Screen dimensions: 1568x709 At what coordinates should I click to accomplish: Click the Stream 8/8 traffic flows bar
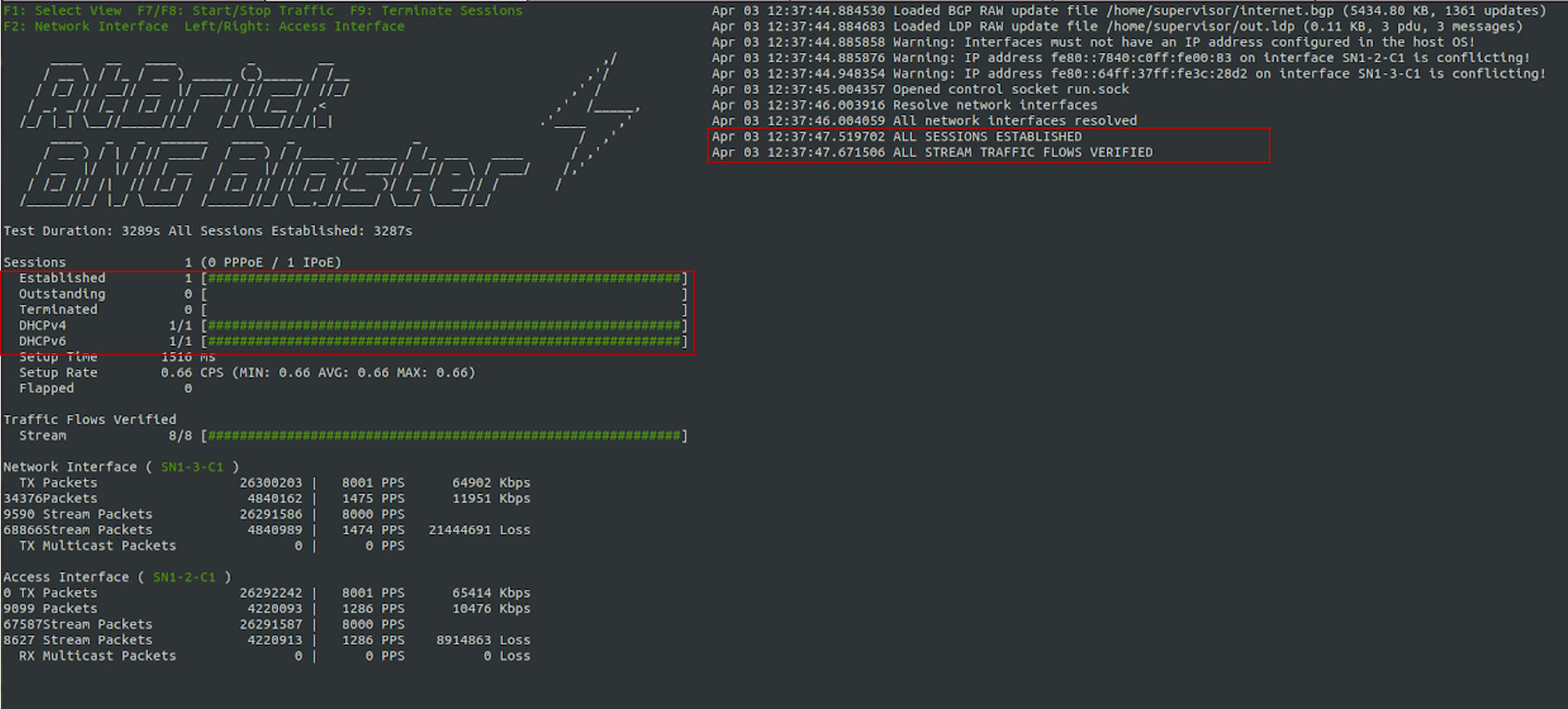tap(444, 436)
